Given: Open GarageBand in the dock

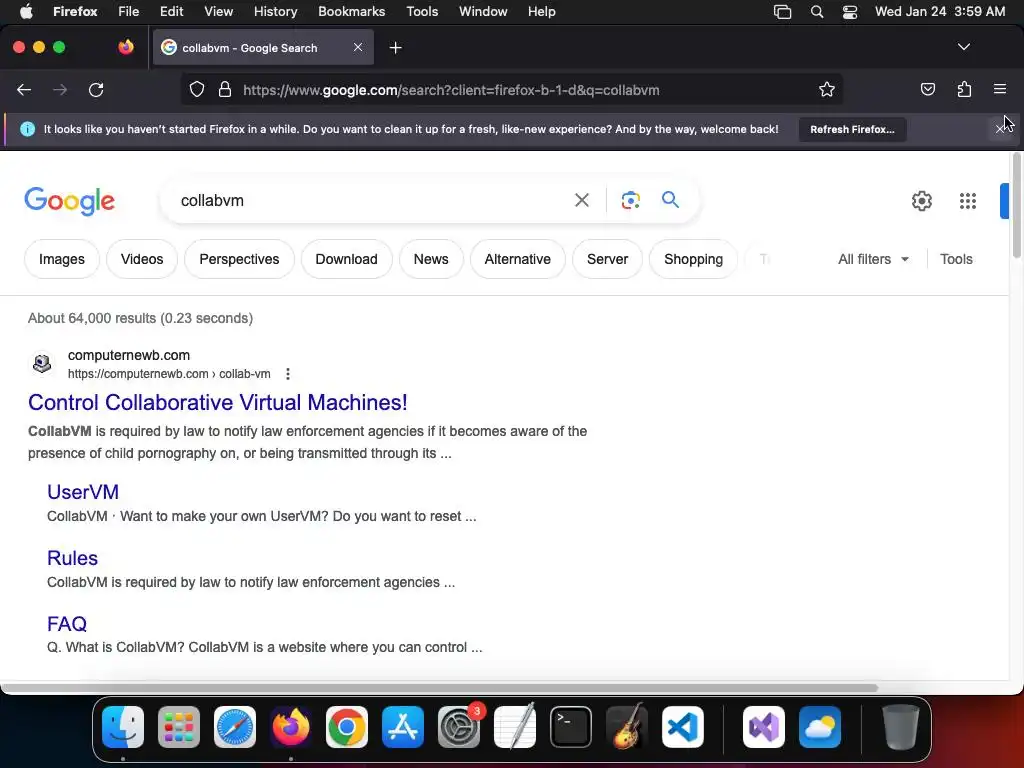Looking at the screenshot, I should pos(627,726).
